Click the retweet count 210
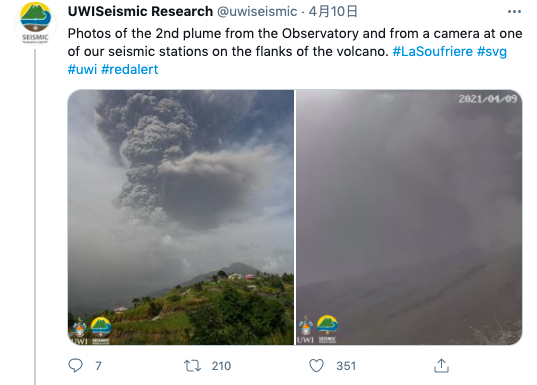This screenshot has width=537, height=385. (x=221, y=366)
